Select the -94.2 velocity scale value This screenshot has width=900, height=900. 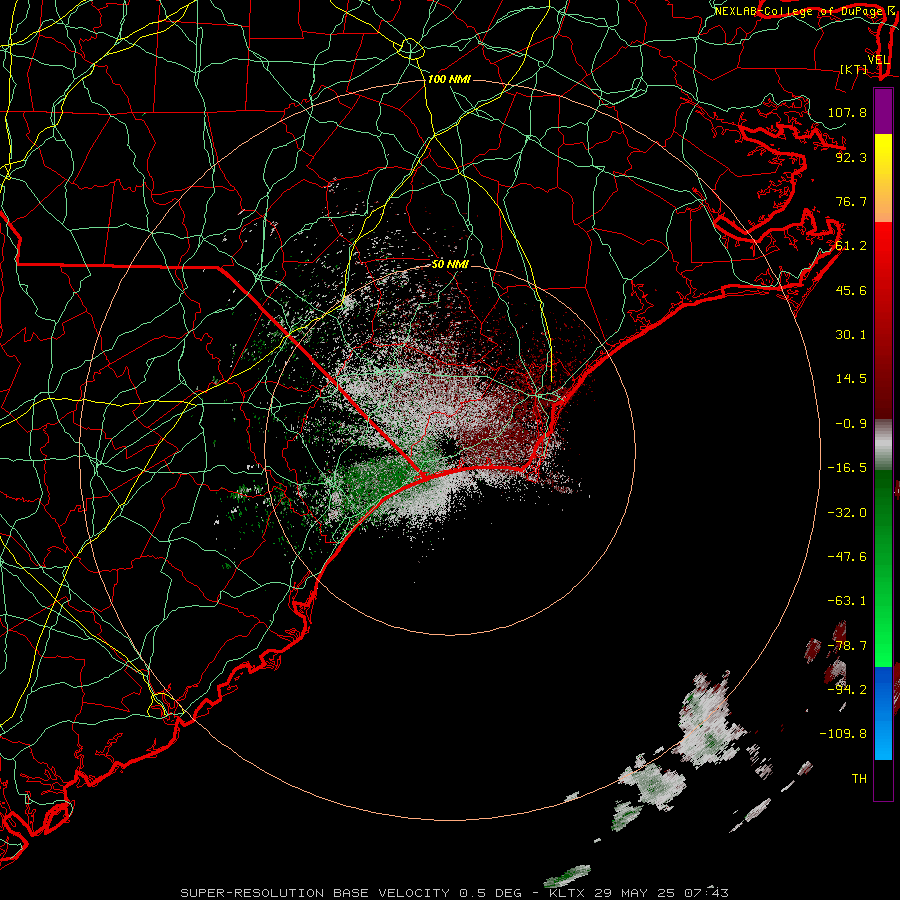[847, 689]
